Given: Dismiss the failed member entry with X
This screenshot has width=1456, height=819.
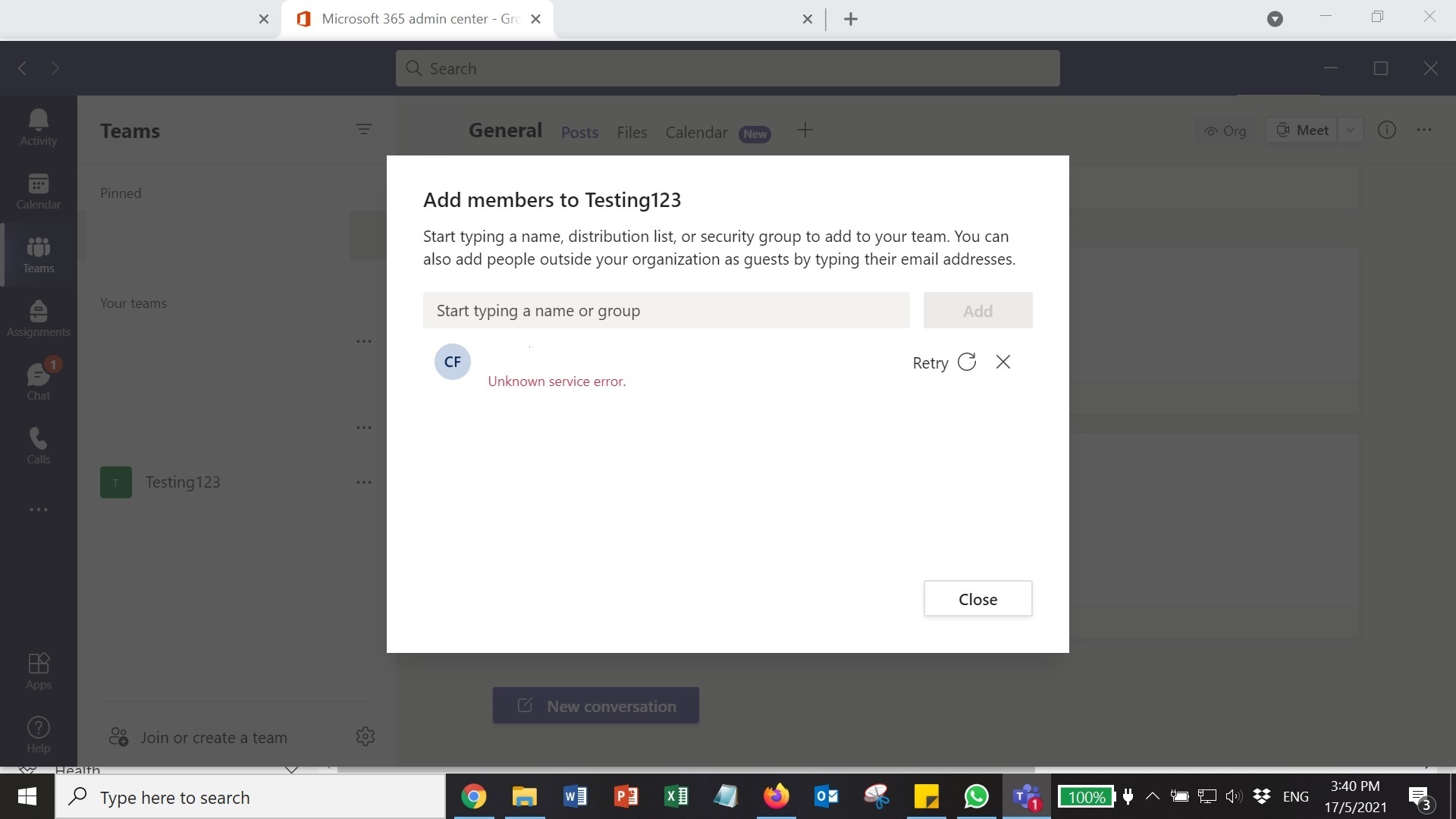Looking at the screenshot, I should (x=1003, y=362).
